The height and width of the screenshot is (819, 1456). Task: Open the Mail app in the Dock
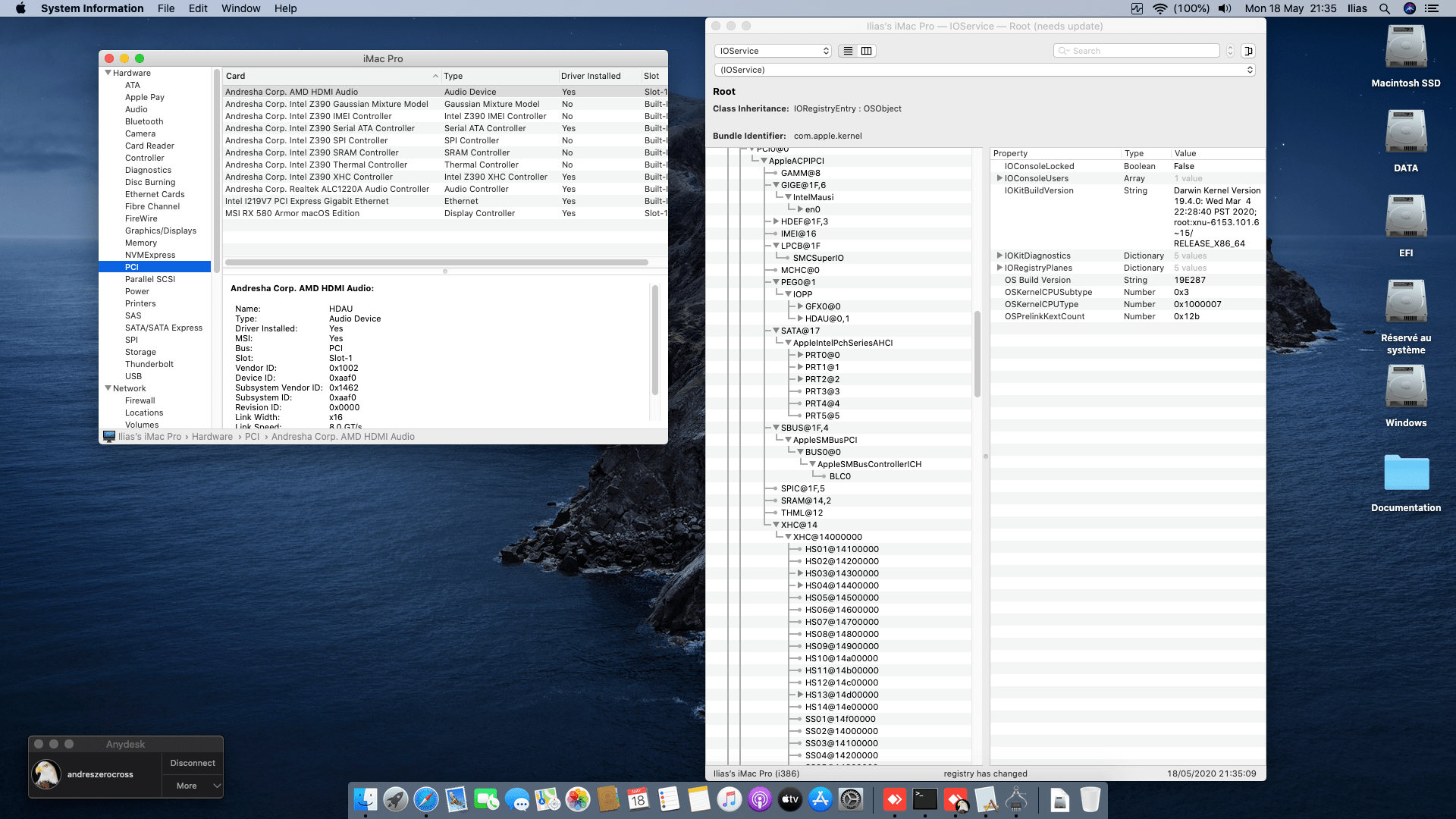pyautogui.click(x=457, y=799)
